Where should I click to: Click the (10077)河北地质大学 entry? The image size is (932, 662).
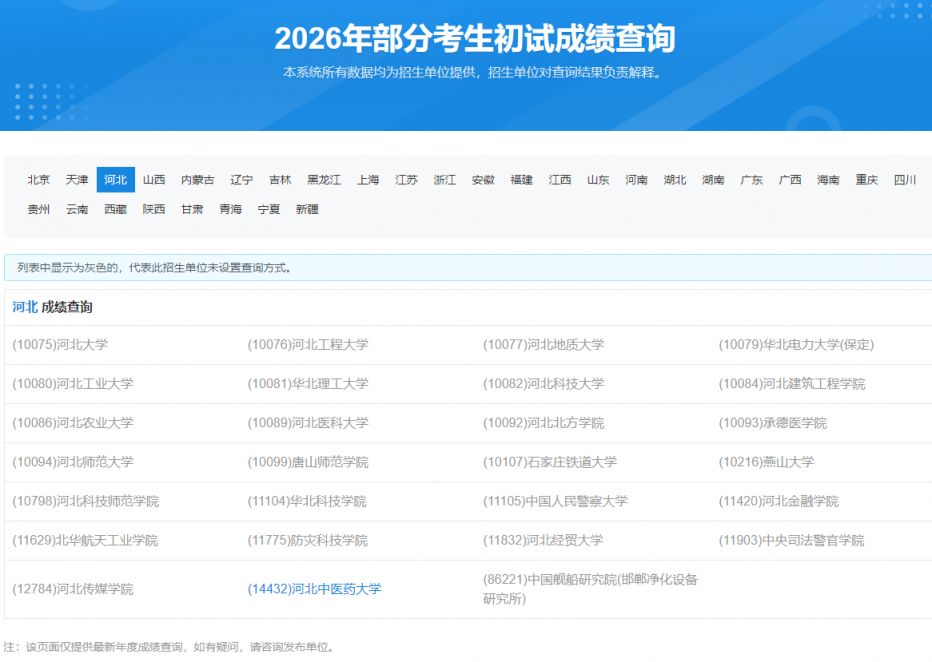[x=543, y=345]
